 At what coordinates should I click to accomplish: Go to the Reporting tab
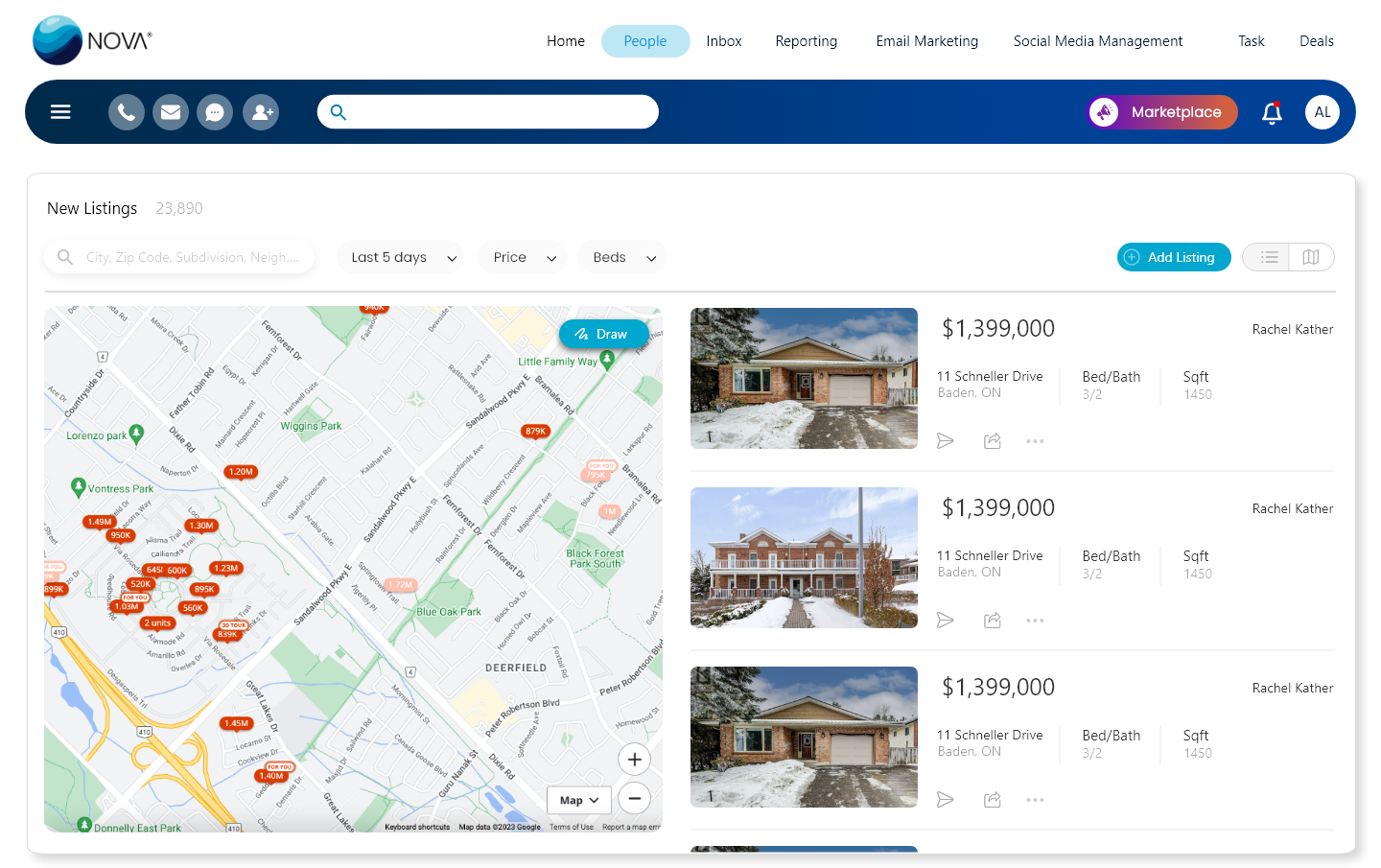(806, 41)
